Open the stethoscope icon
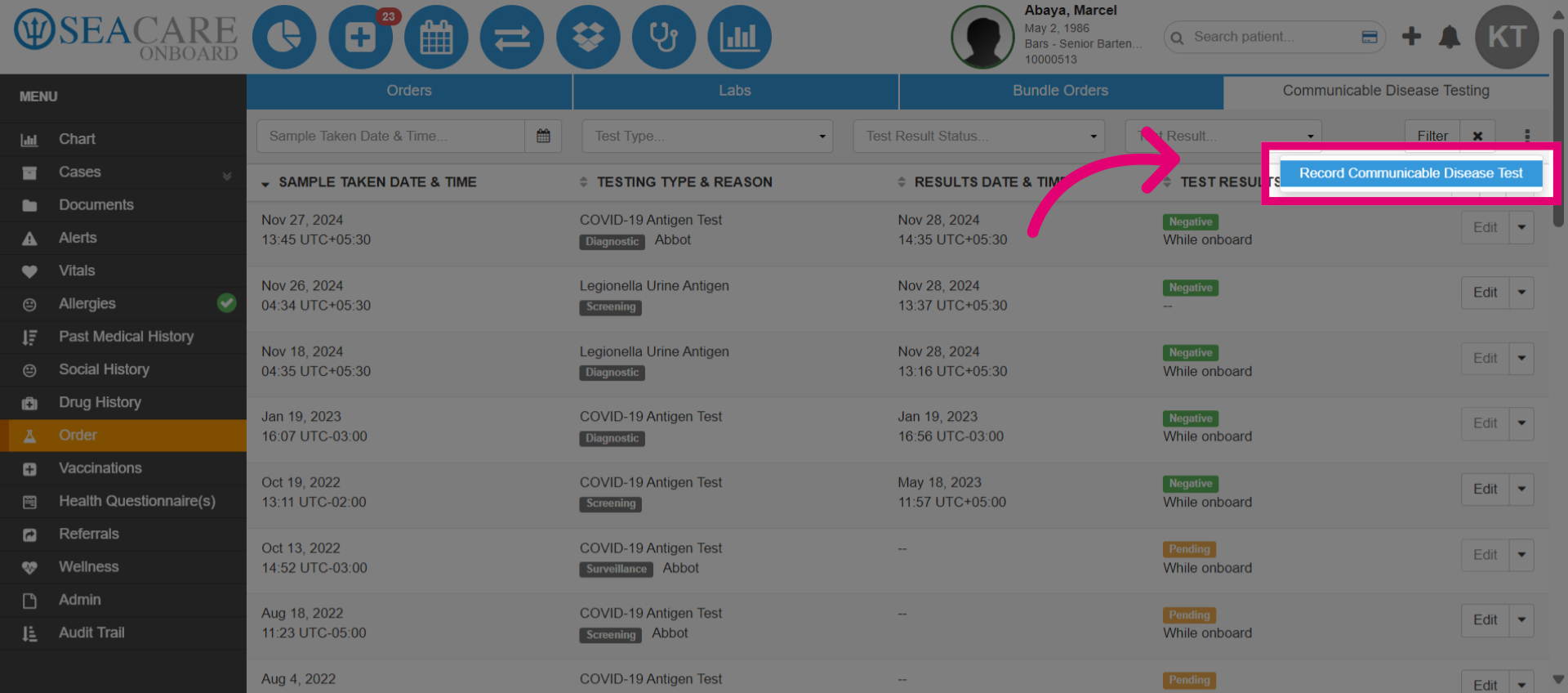The height and width of the screenshot is (693, 1568). [x=664, y=37]
